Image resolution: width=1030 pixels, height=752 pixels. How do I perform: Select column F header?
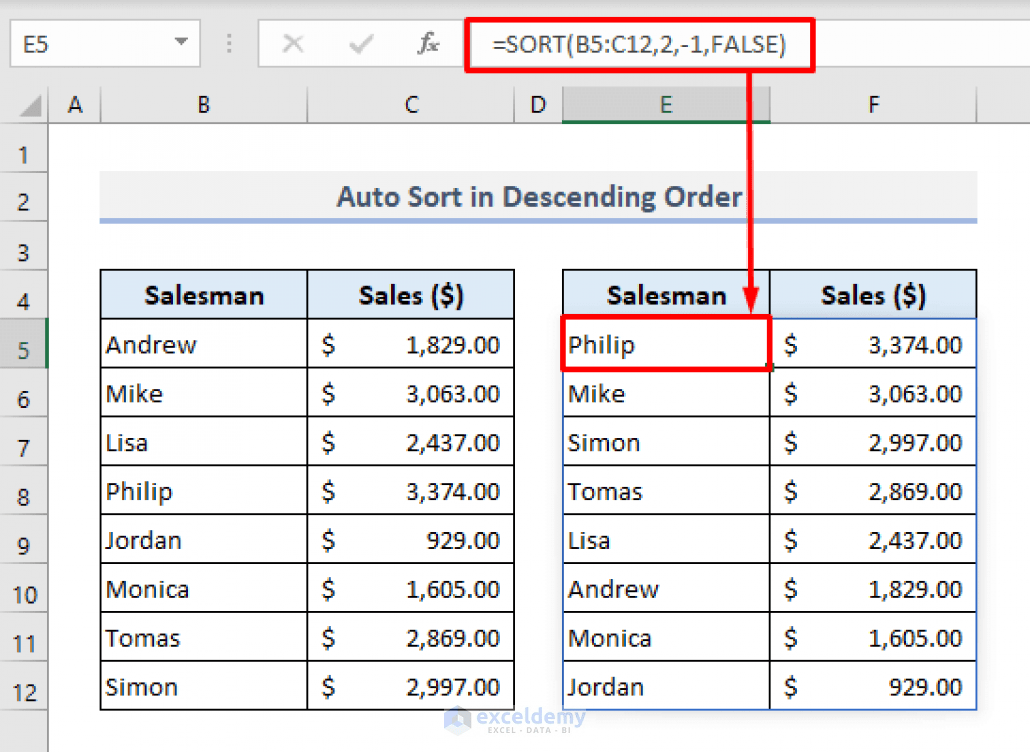tap(873, 104)
